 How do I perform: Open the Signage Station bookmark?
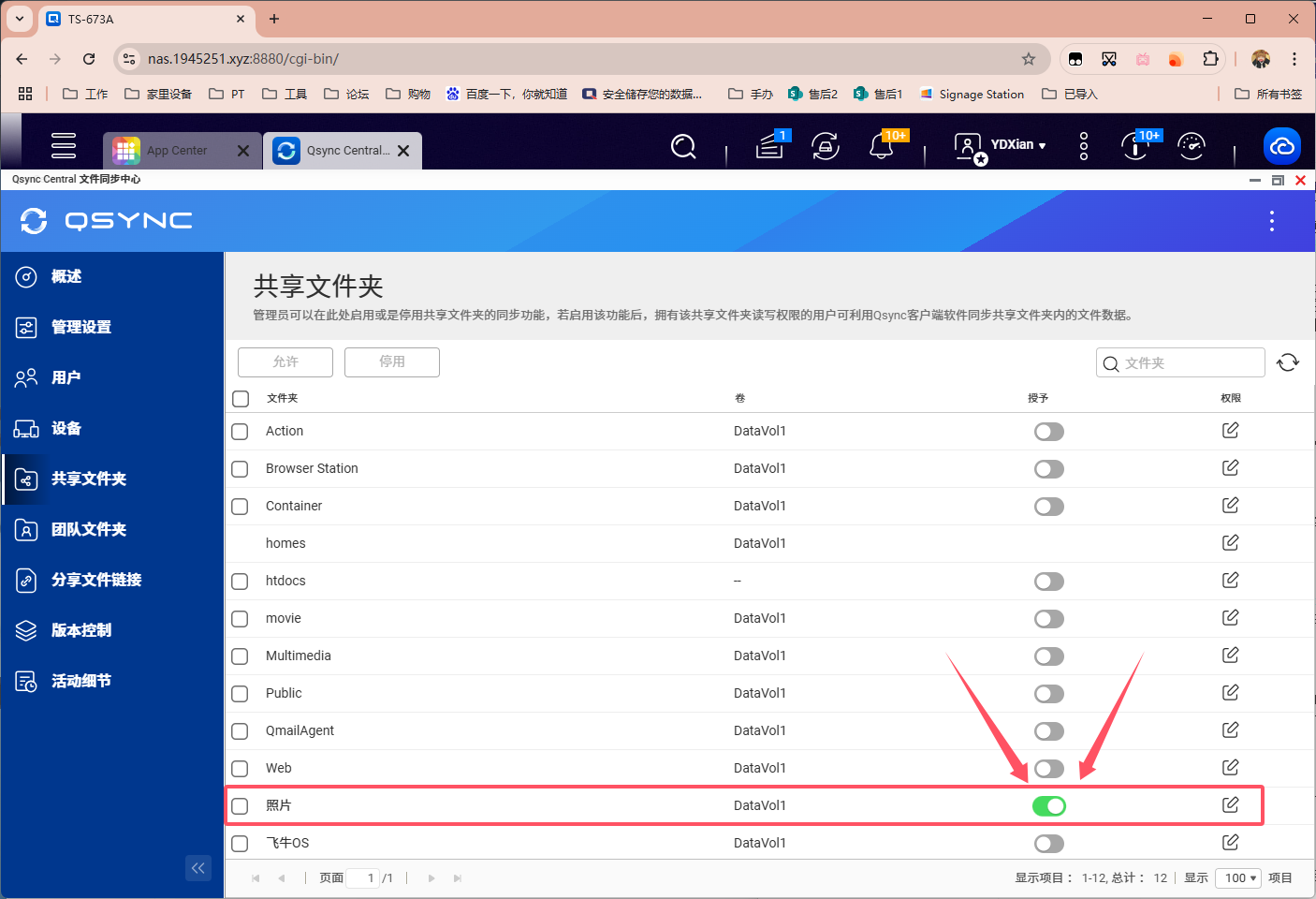pyautogui.click(x=972, y=94)
